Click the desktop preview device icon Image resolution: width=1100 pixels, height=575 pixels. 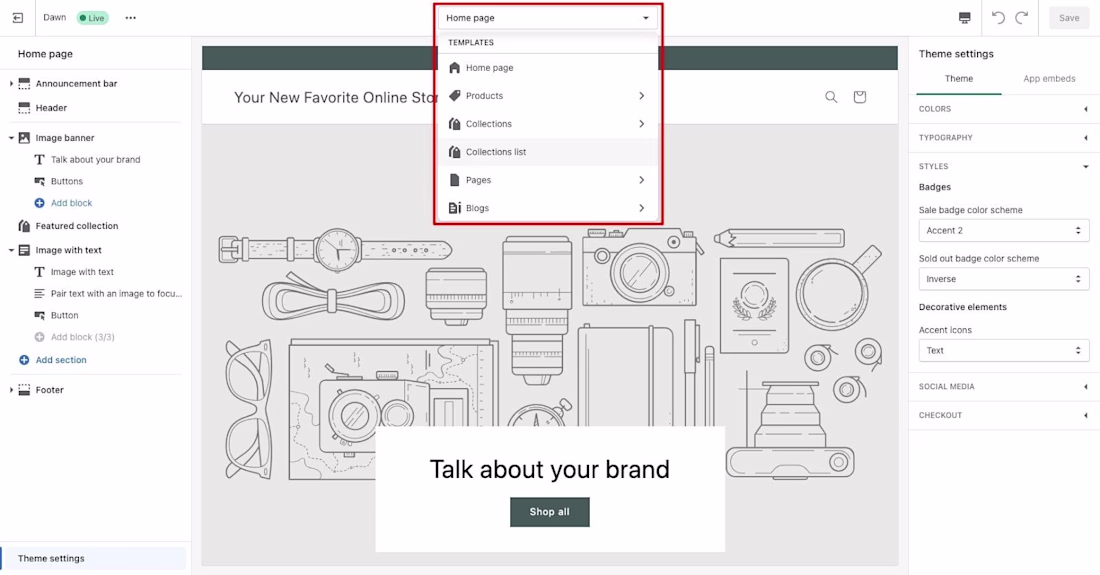pos(965,18)
